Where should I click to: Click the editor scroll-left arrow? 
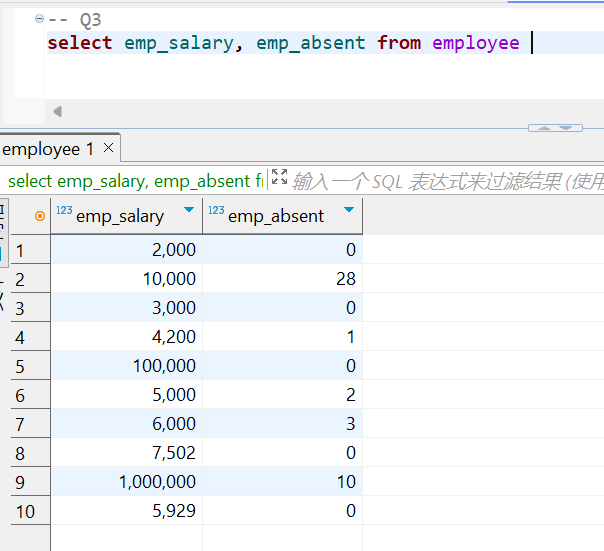coord(57,111)
